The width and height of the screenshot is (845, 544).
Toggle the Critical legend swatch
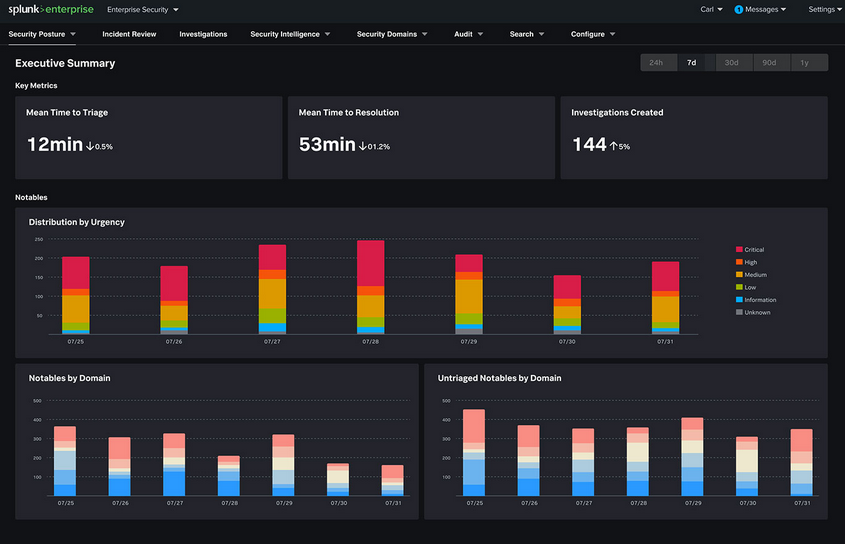[739, 249]
